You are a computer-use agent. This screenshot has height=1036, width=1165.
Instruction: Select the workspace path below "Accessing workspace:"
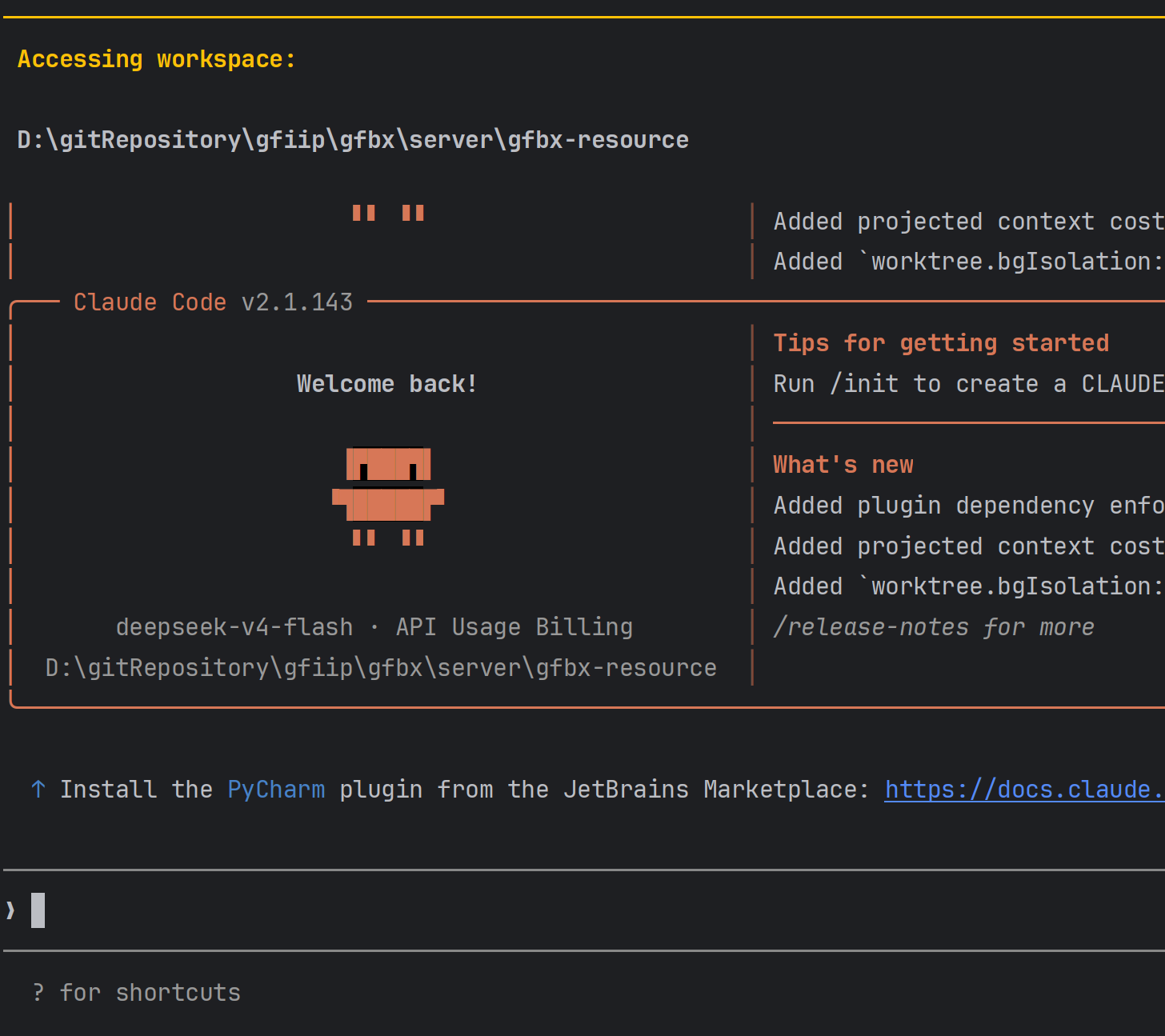click(353, 140)
